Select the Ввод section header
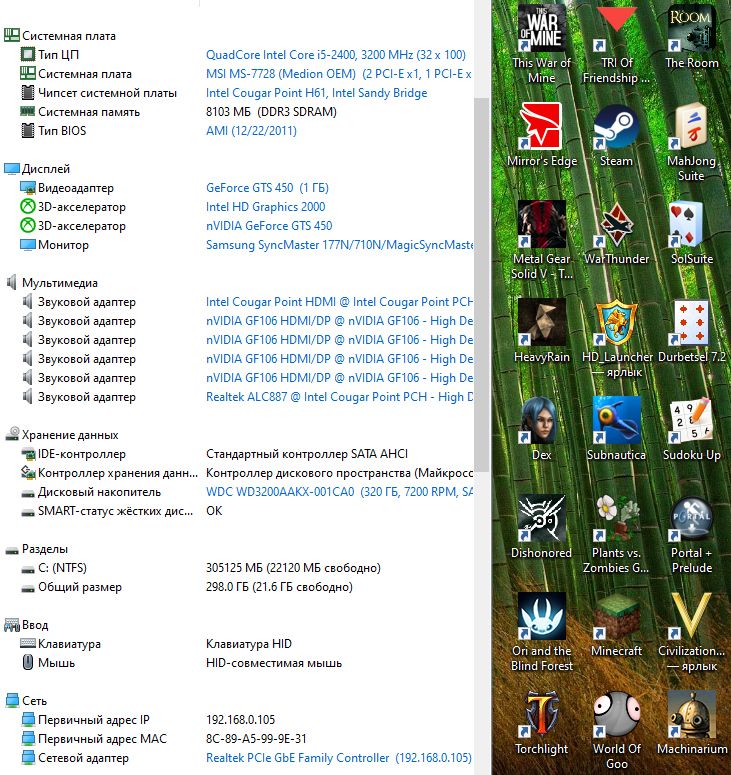Image resolution: width=731 pixels, height=775 pixels. 26,625
